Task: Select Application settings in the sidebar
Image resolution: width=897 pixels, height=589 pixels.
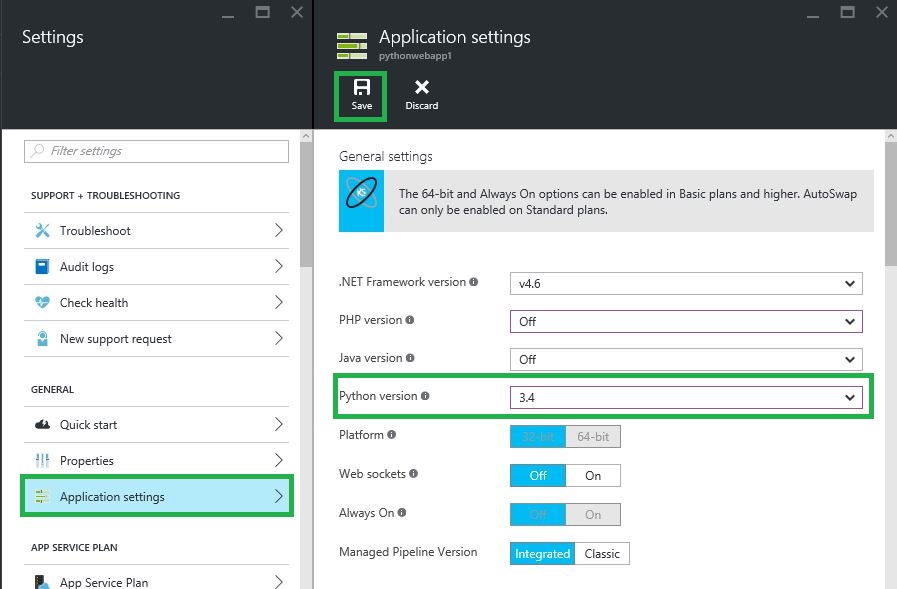Action: pos(156,496)
